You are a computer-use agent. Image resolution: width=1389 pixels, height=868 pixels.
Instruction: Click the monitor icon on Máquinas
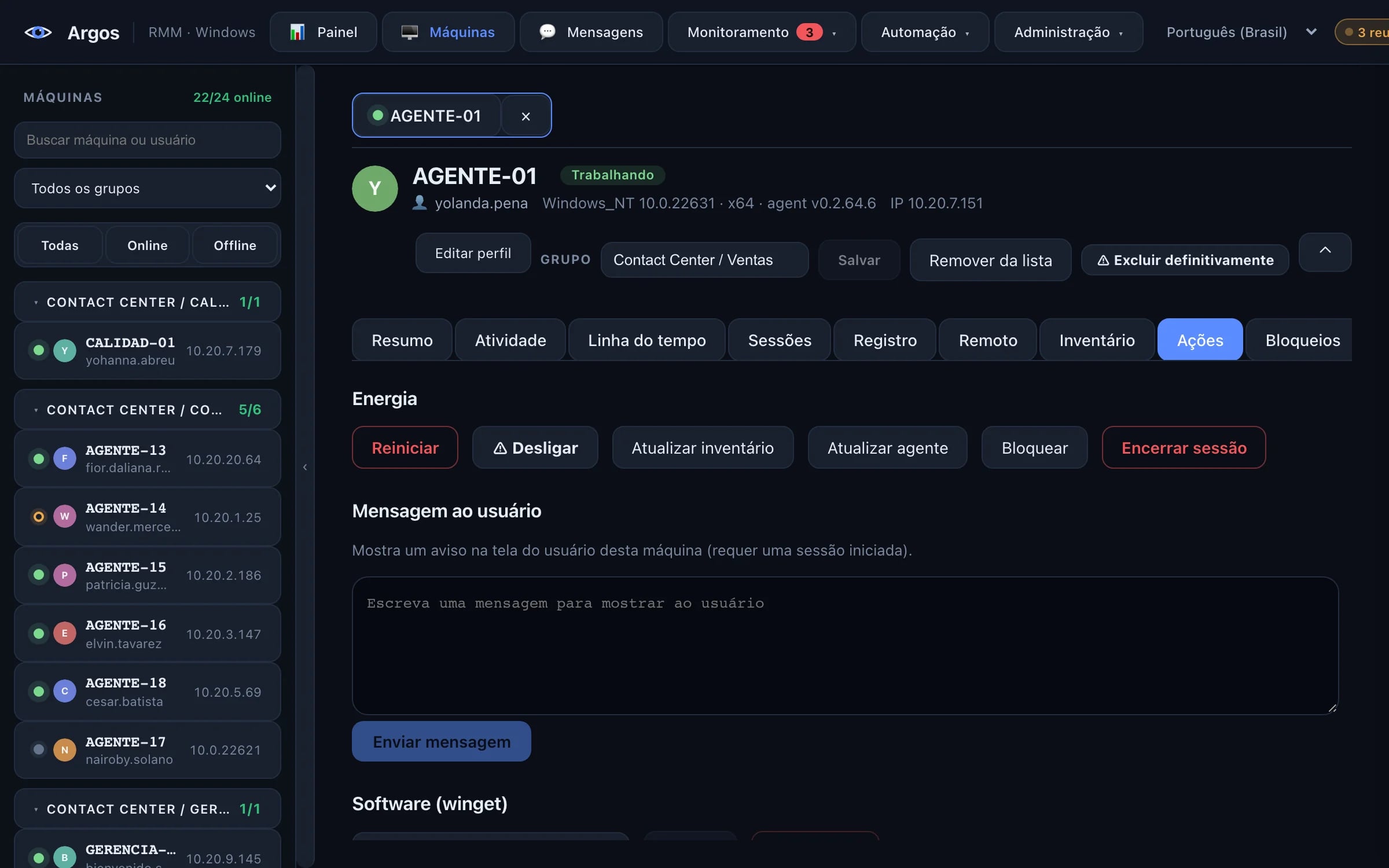[x=410, y=32]
